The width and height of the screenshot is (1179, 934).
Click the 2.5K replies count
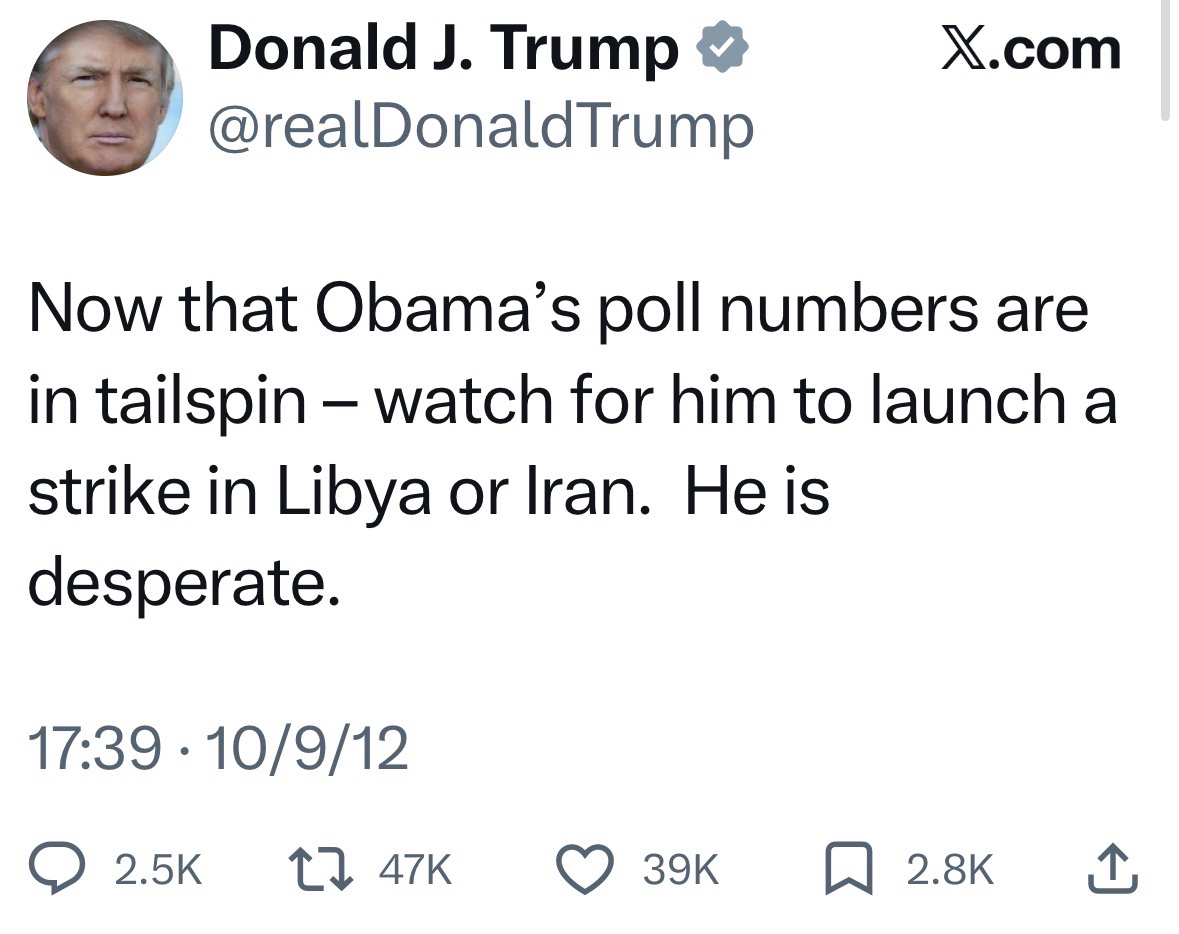[158, 871]
